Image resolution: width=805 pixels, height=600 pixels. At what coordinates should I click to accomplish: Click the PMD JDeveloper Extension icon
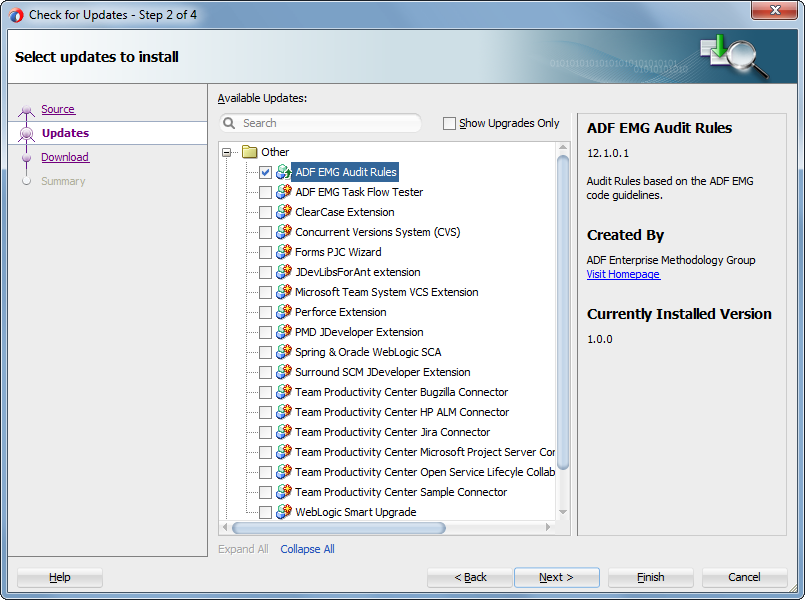(x=283, y=332)
